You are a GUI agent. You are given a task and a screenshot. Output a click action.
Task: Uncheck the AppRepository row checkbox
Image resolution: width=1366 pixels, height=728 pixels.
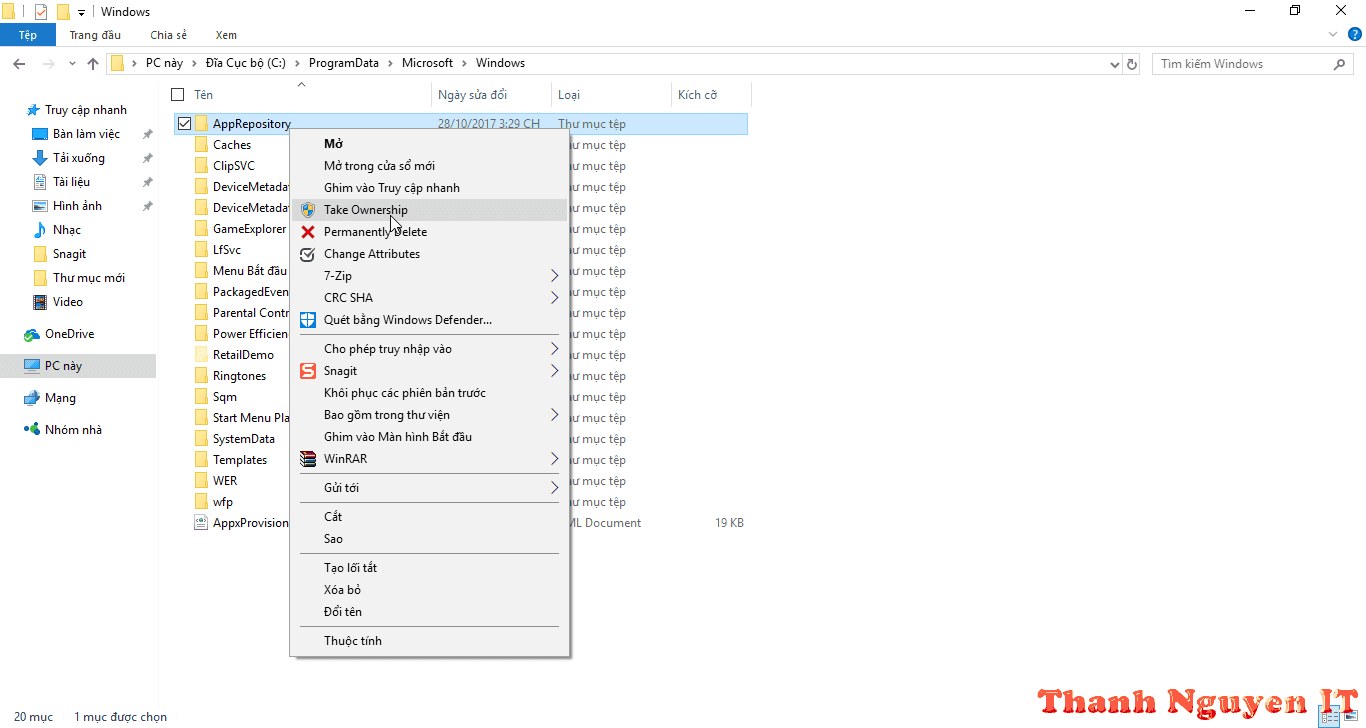184,124
